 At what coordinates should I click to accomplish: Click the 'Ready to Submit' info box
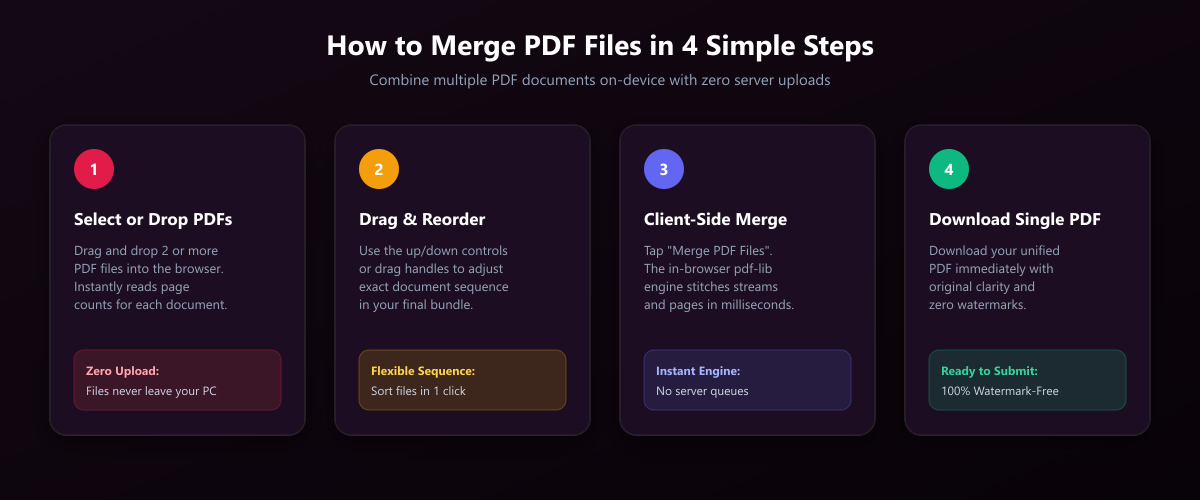[x=1027, y=380]
